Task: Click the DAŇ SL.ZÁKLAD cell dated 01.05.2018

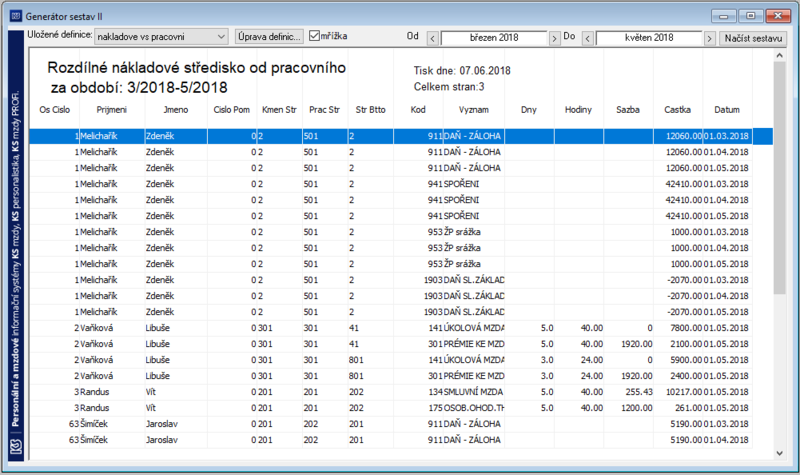Action: pyautogui.click(x=474, y=312)
